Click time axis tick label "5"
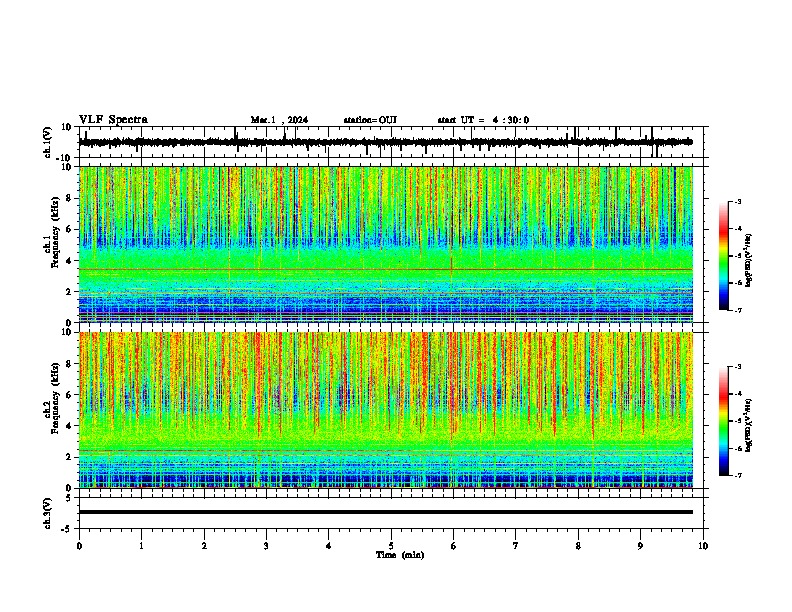 391,546
